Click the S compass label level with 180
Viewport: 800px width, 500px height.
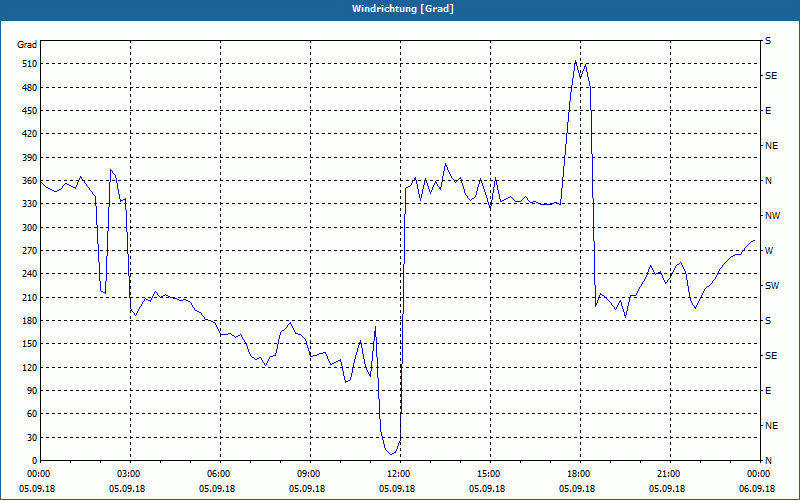tap(768, 321)
